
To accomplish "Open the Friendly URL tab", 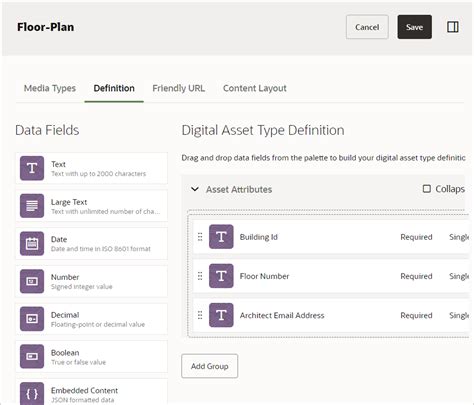I will pos(178,88).
